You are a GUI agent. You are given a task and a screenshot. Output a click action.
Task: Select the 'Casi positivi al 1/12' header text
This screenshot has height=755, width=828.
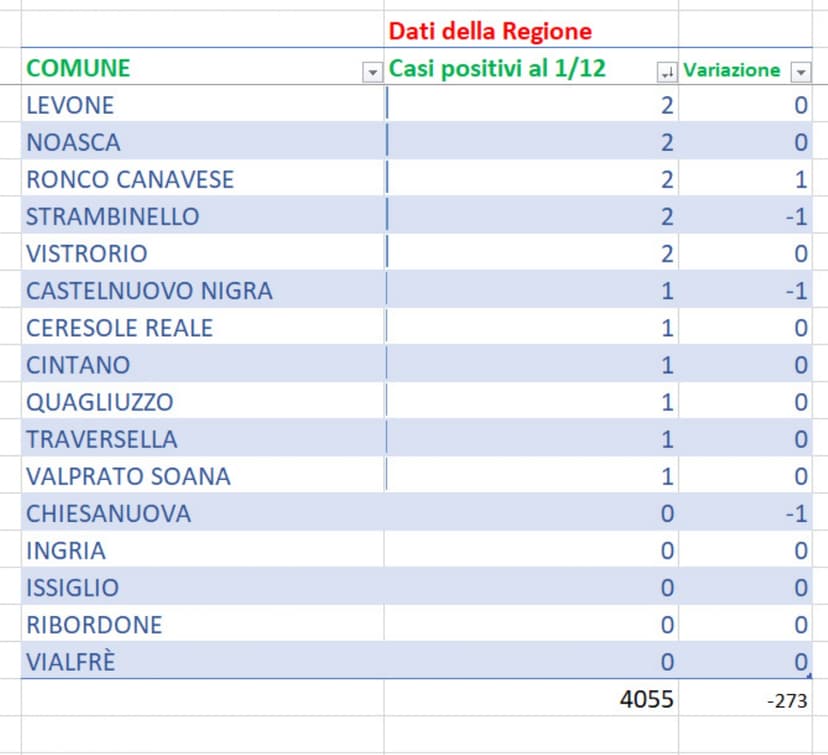(x=497, y=70)
